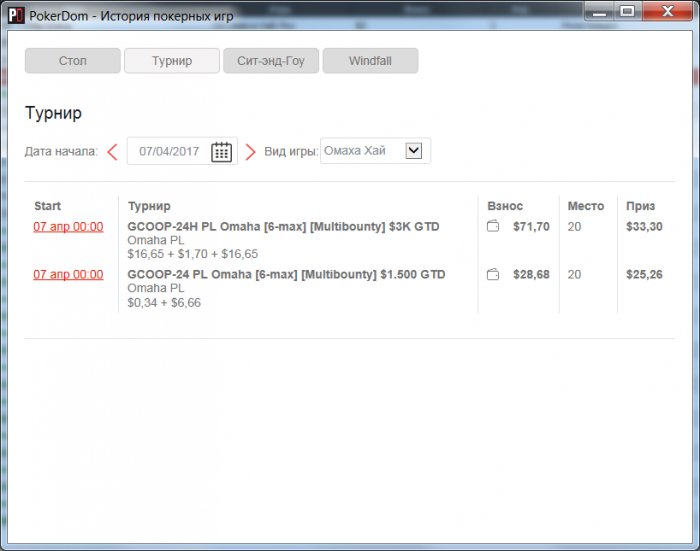Click place 20 in the $1.500 GTD row
The image size is (700, 551).
(x=574, y=274)
